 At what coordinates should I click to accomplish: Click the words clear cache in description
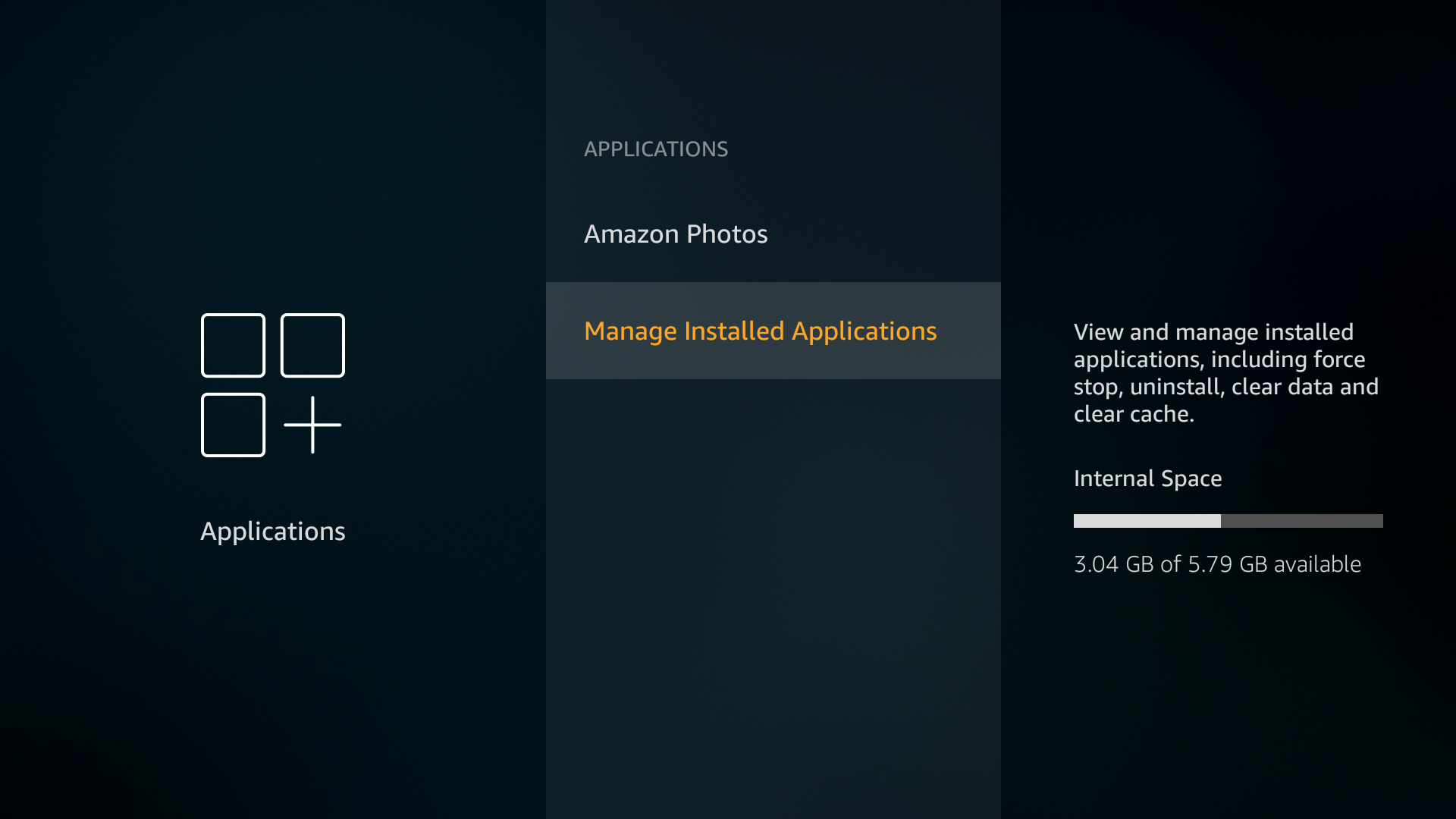click(x=1133, y=414)
